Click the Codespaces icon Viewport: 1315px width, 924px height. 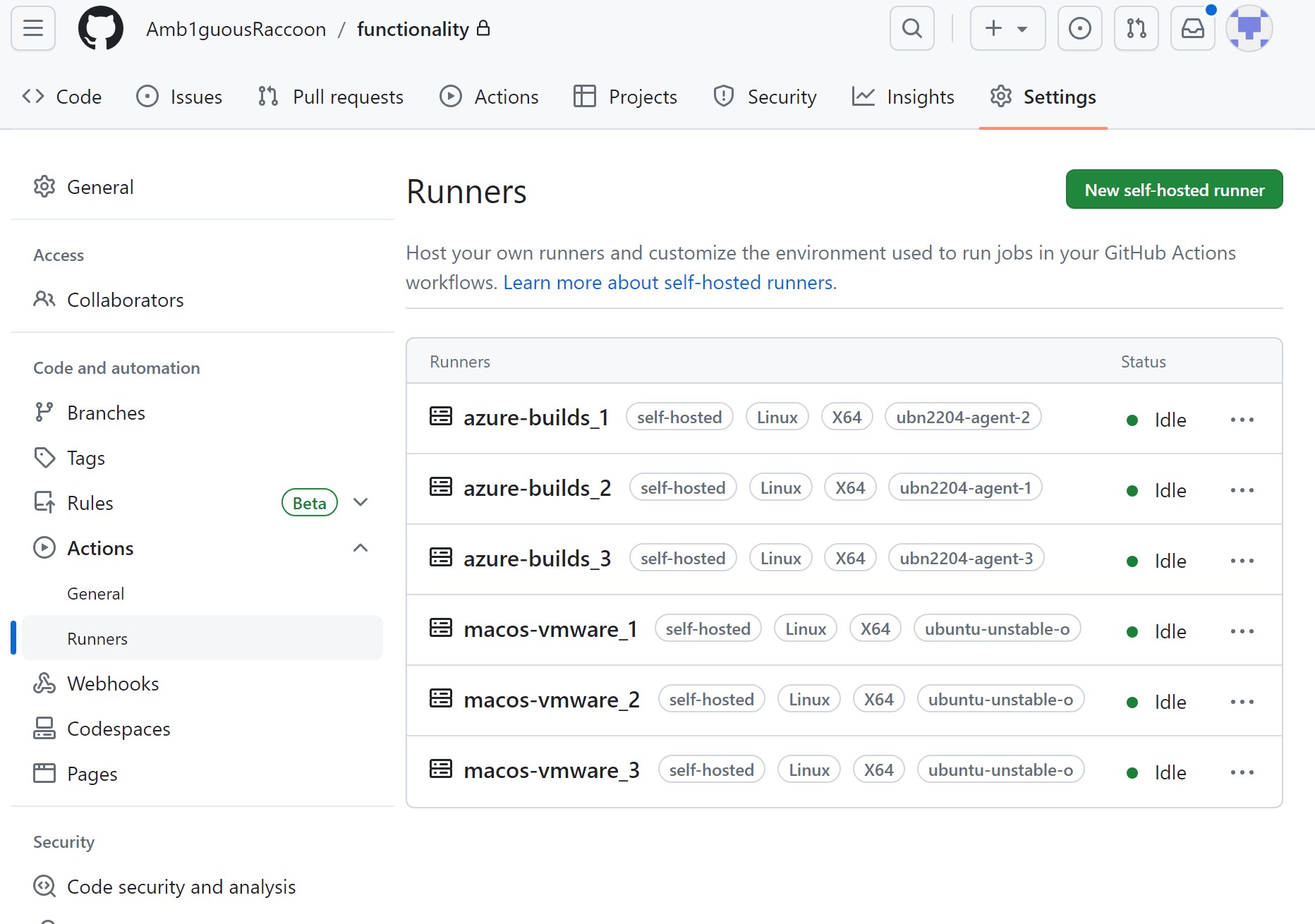(44, 728)
